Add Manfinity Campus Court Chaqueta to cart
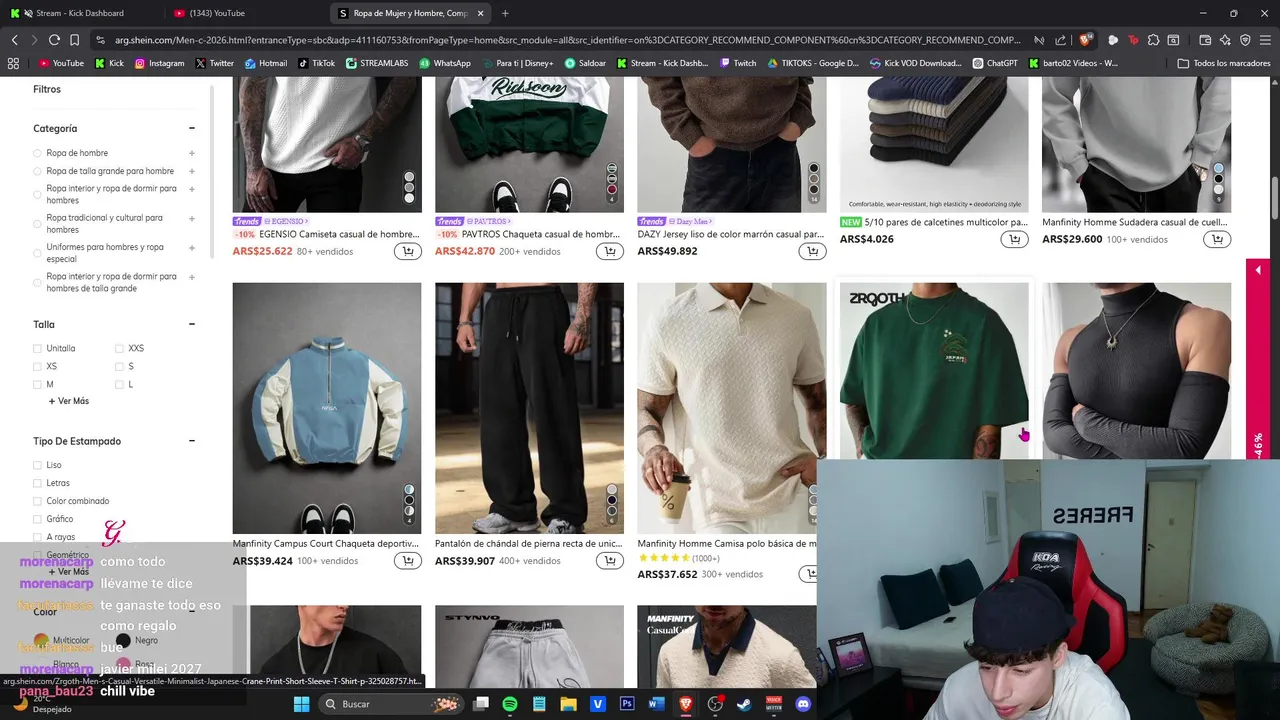 (x=408, y=561)
